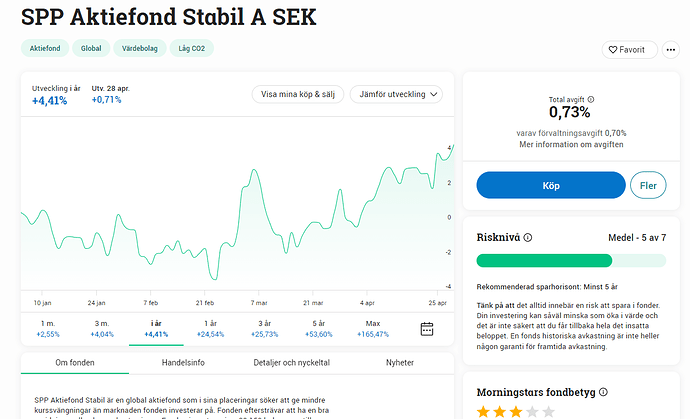Click info icon beside Morningstars fondbetyg
The width and height of the screenshot is (690, 419).
(x=603, y=392)
